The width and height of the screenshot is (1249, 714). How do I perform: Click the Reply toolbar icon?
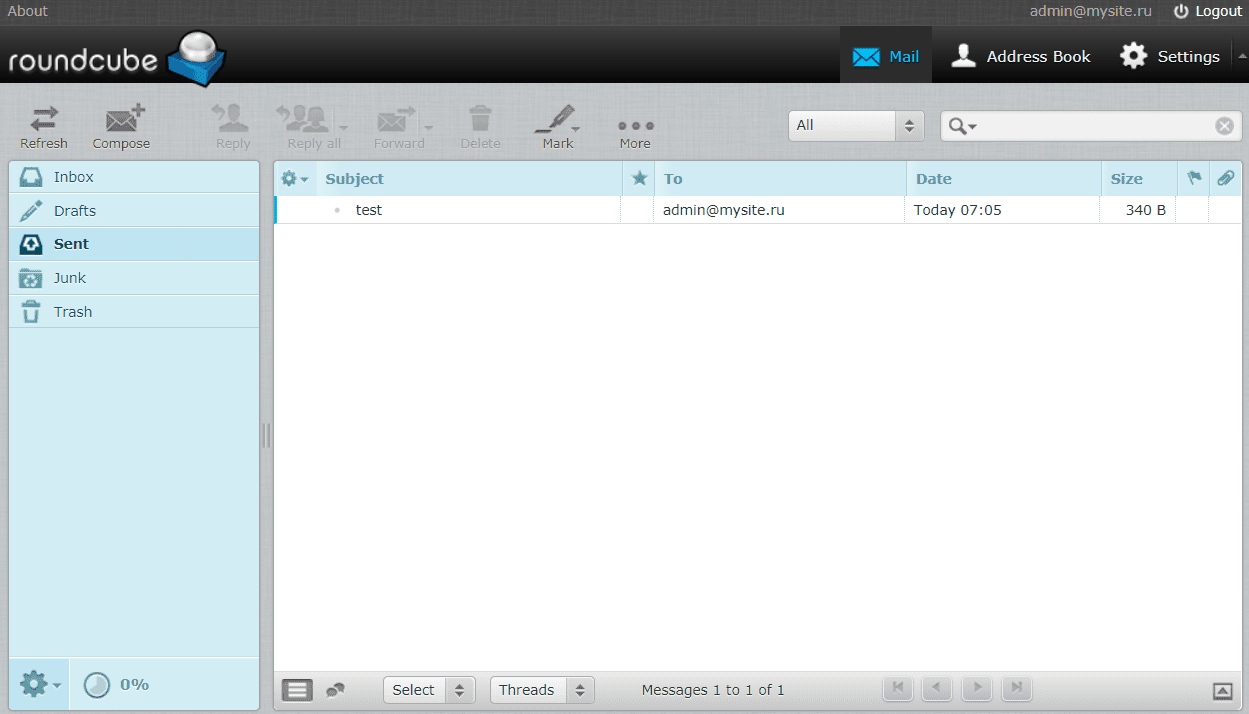click(x=233, y=127)
